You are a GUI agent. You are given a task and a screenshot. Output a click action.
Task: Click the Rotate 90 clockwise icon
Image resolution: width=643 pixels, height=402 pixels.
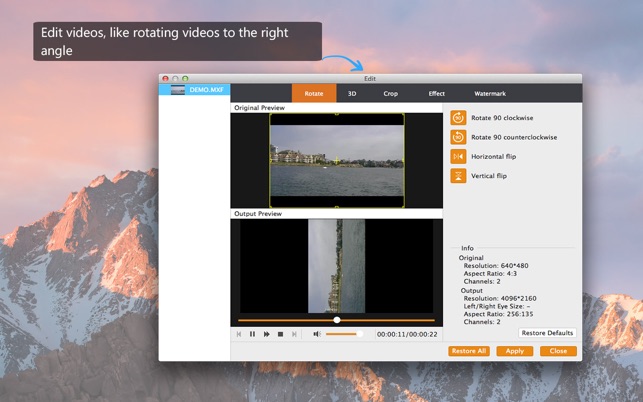point(458,118)
